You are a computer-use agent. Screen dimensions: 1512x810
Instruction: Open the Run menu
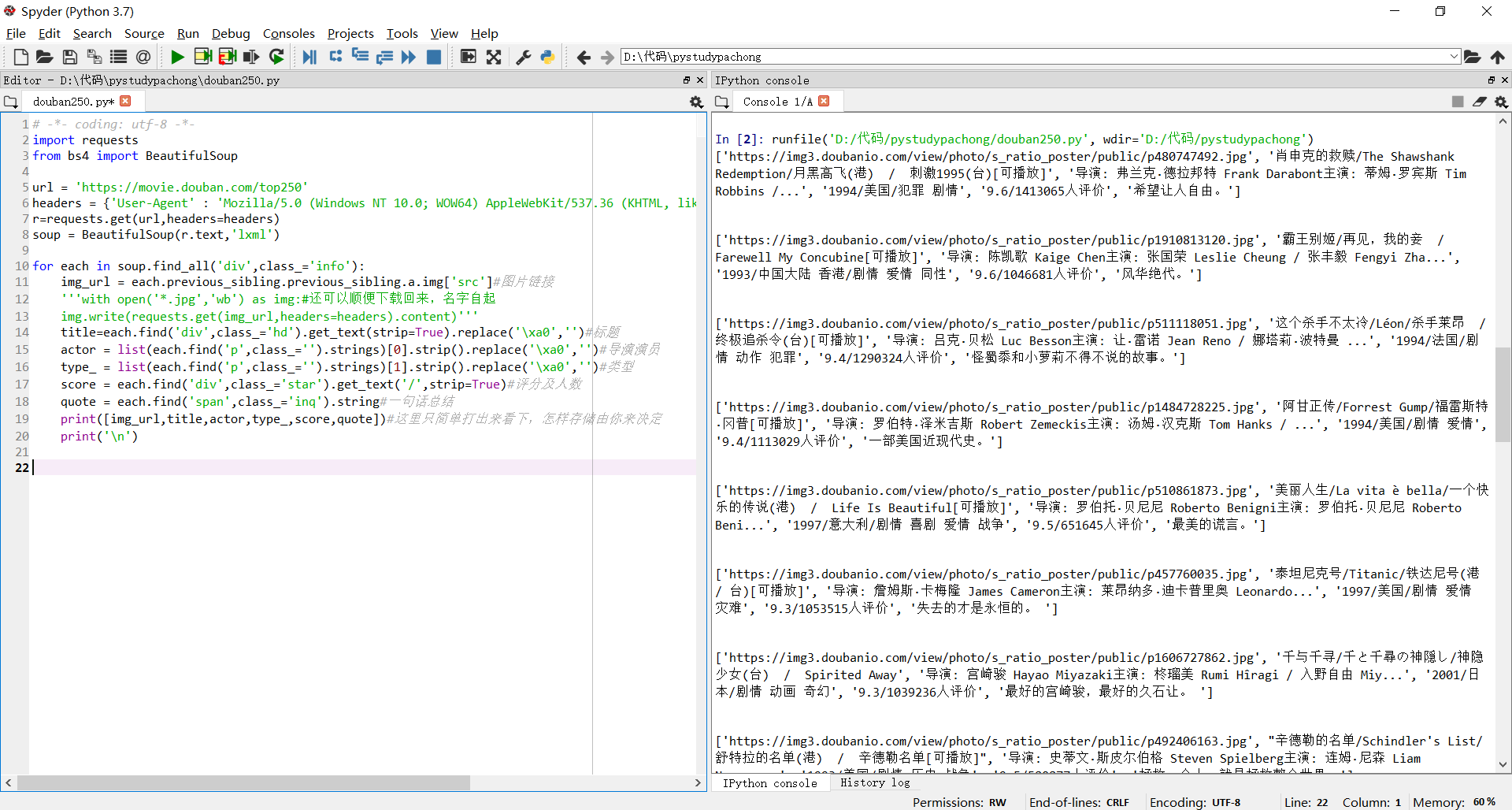point(188,33)
